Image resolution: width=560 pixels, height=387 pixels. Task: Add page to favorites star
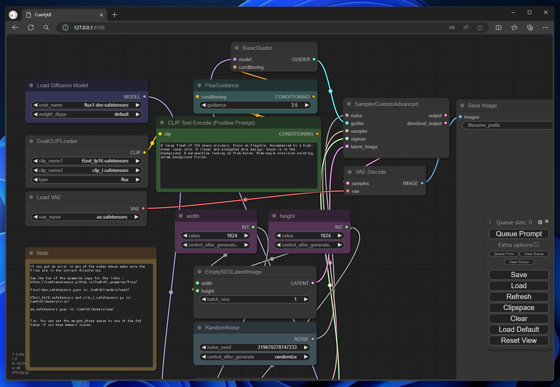point(480,27)
